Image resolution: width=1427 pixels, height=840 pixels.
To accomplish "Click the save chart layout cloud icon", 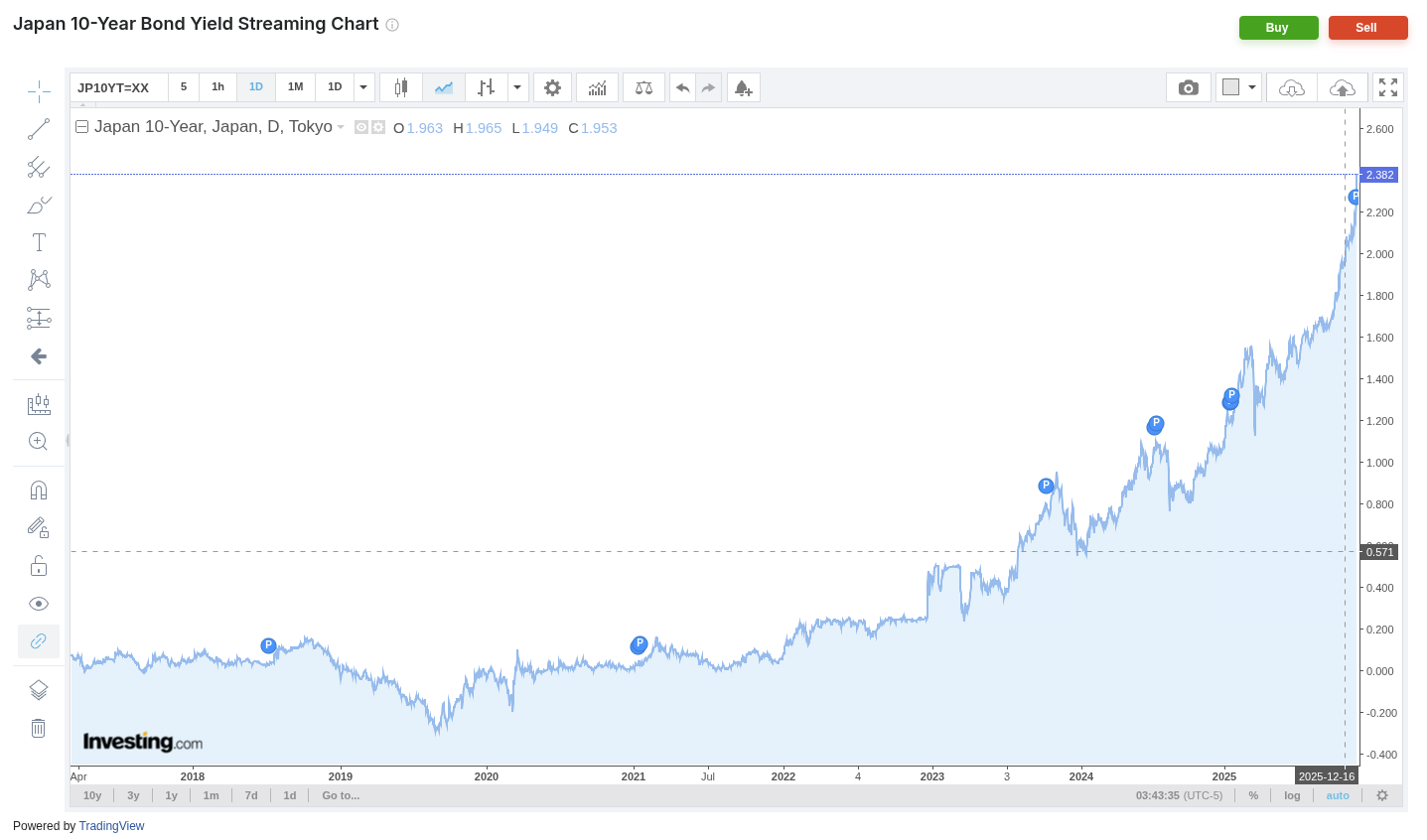I will pos(1343,87).
